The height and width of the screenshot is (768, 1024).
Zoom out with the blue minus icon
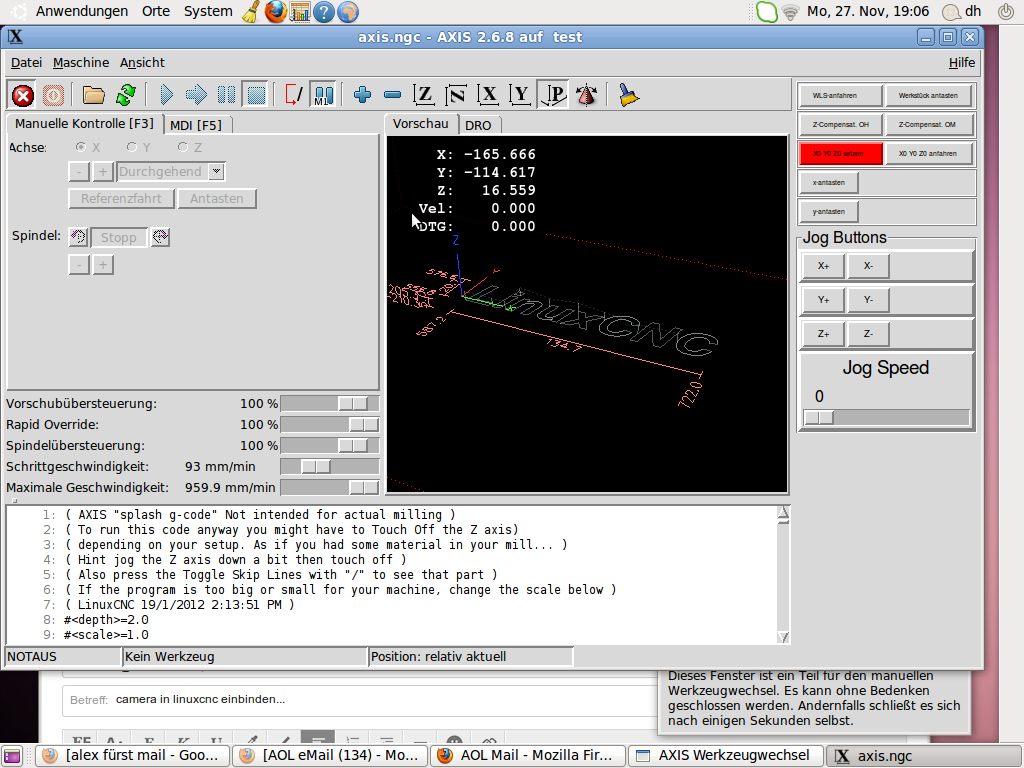[x=392, y=95]
